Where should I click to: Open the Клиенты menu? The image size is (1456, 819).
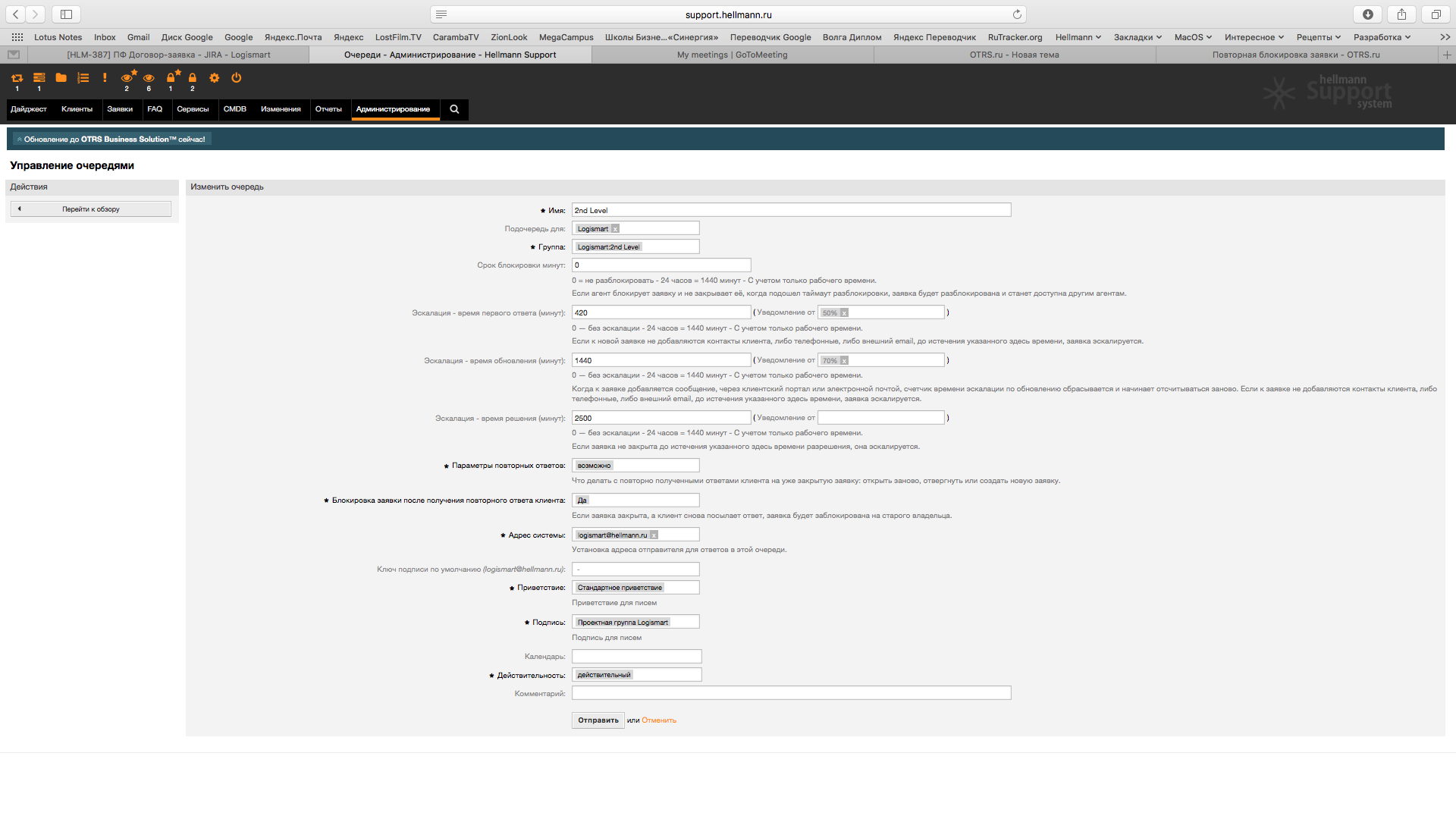[77, 109]
